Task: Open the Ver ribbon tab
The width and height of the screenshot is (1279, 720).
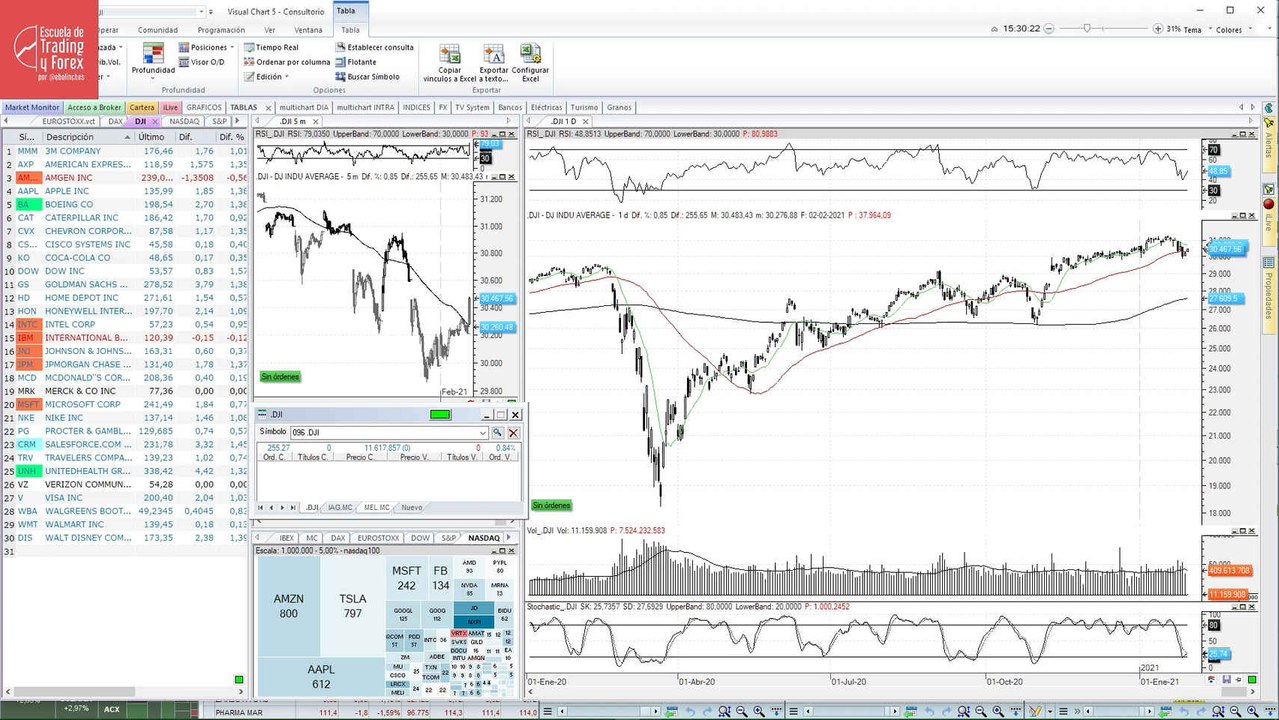Action: (x=269, y=30)
